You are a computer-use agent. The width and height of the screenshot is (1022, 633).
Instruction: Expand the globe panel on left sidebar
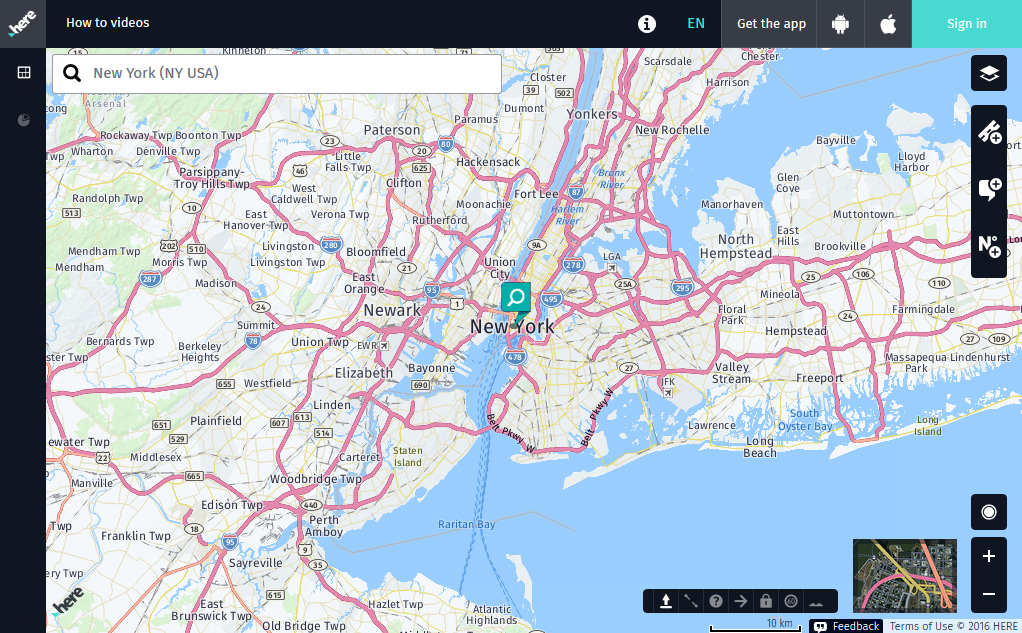click(x=22, y=119)
